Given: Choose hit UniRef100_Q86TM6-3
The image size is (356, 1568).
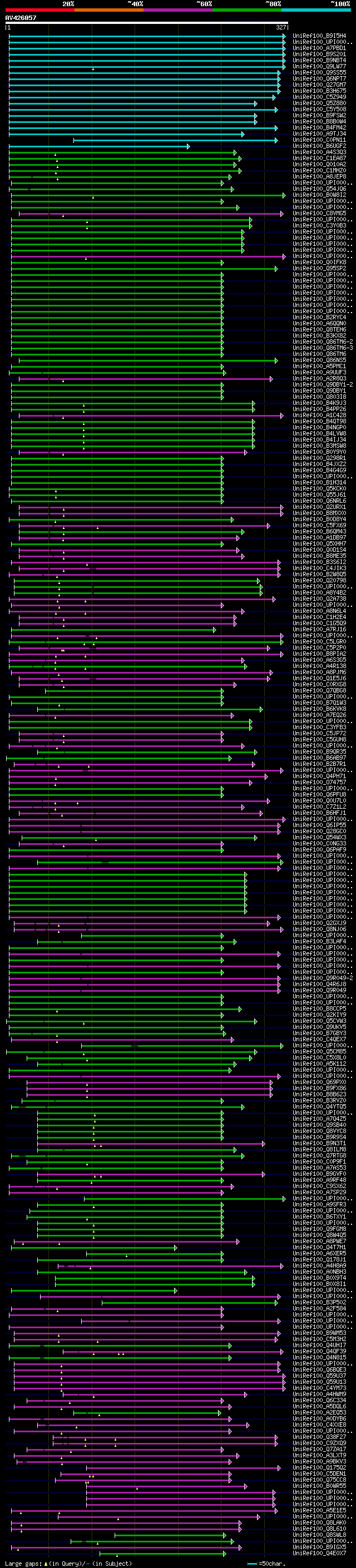Looking at the screenshot, I should 323,348.
